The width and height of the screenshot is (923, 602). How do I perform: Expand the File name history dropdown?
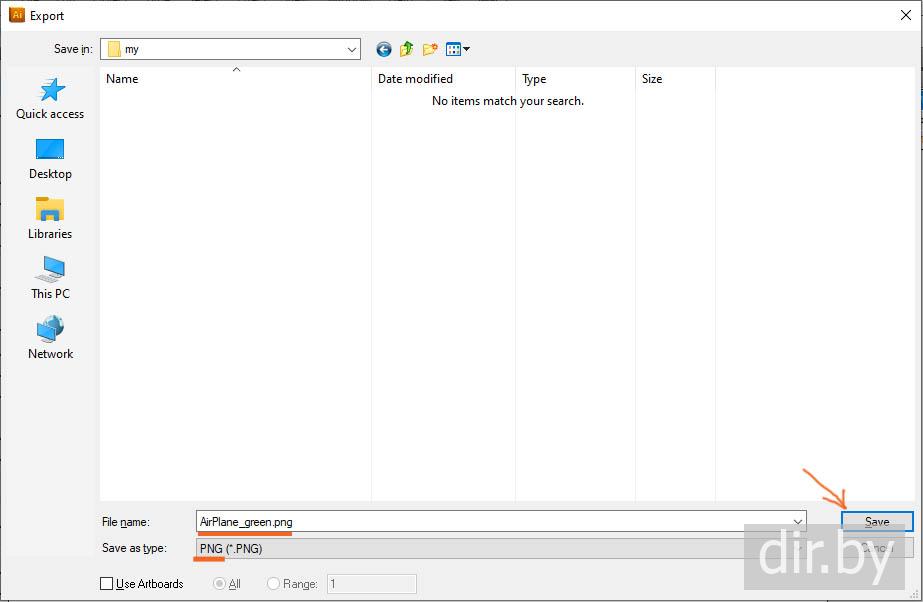(x=798, y=522)
